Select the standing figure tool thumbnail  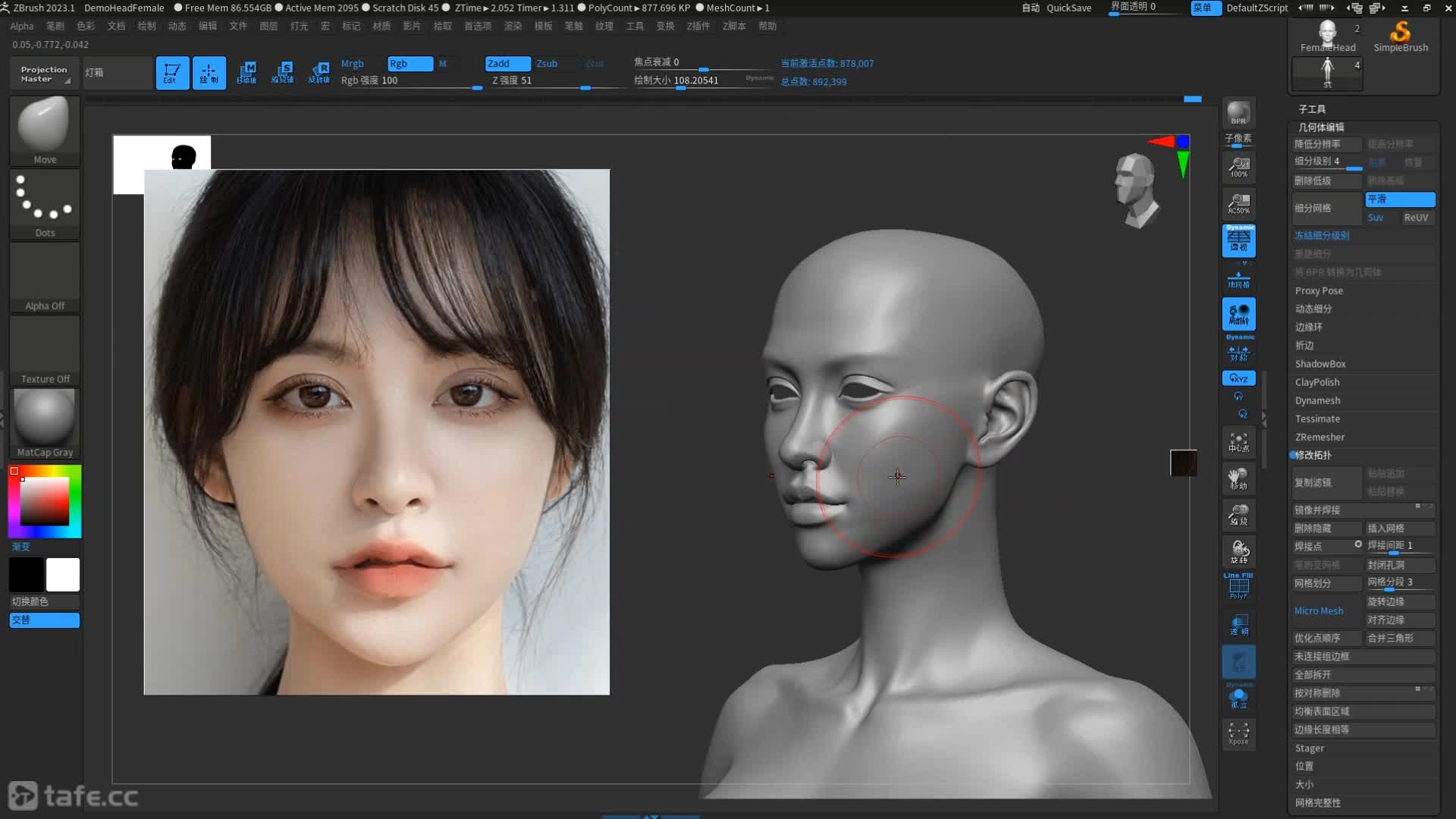click(1327, 74)
